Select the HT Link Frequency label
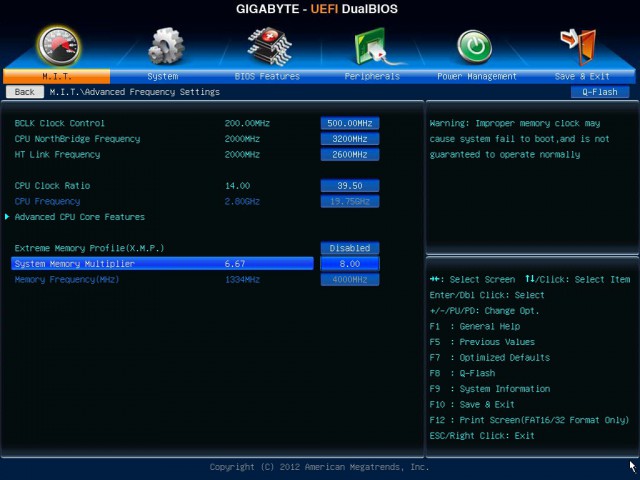Image resolution: width=640 pixels, height=480 pixels. click(57, 154)
